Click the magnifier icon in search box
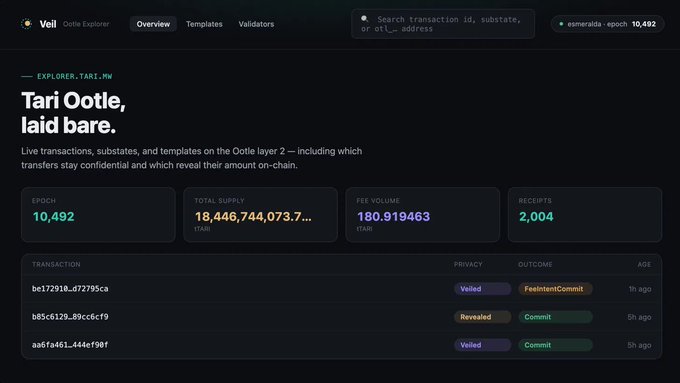680x383 pixels. tap(365, 19)
